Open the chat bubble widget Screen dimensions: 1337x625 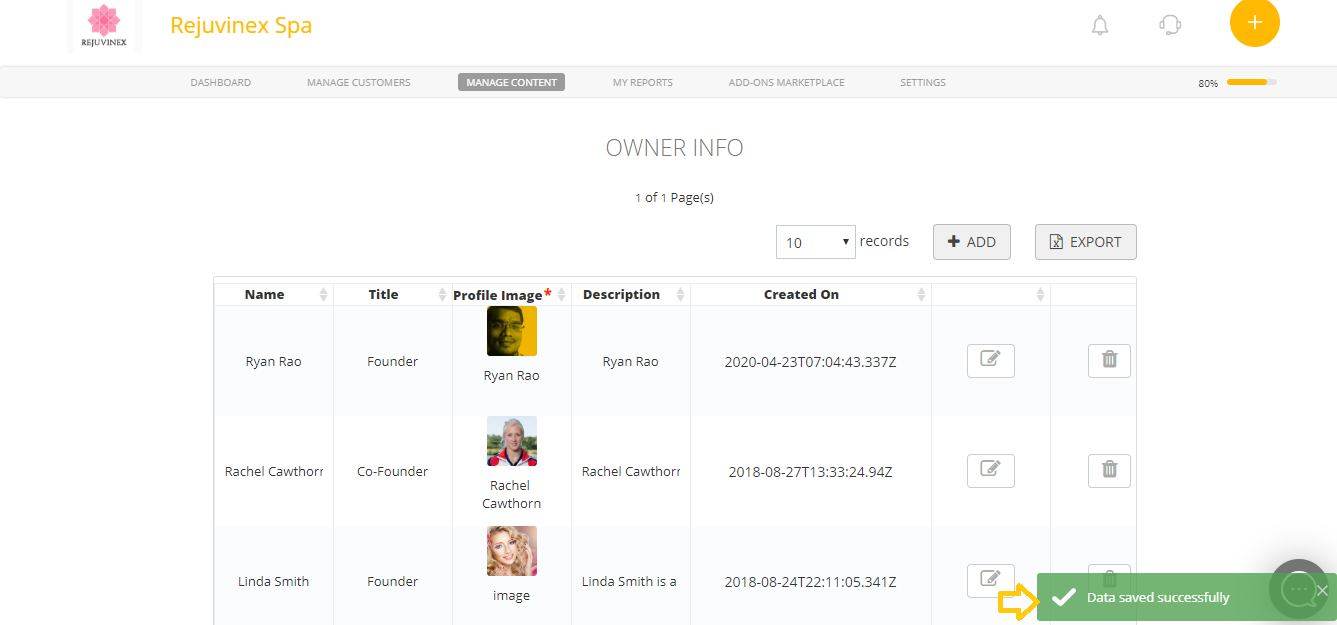[1298, 588]
